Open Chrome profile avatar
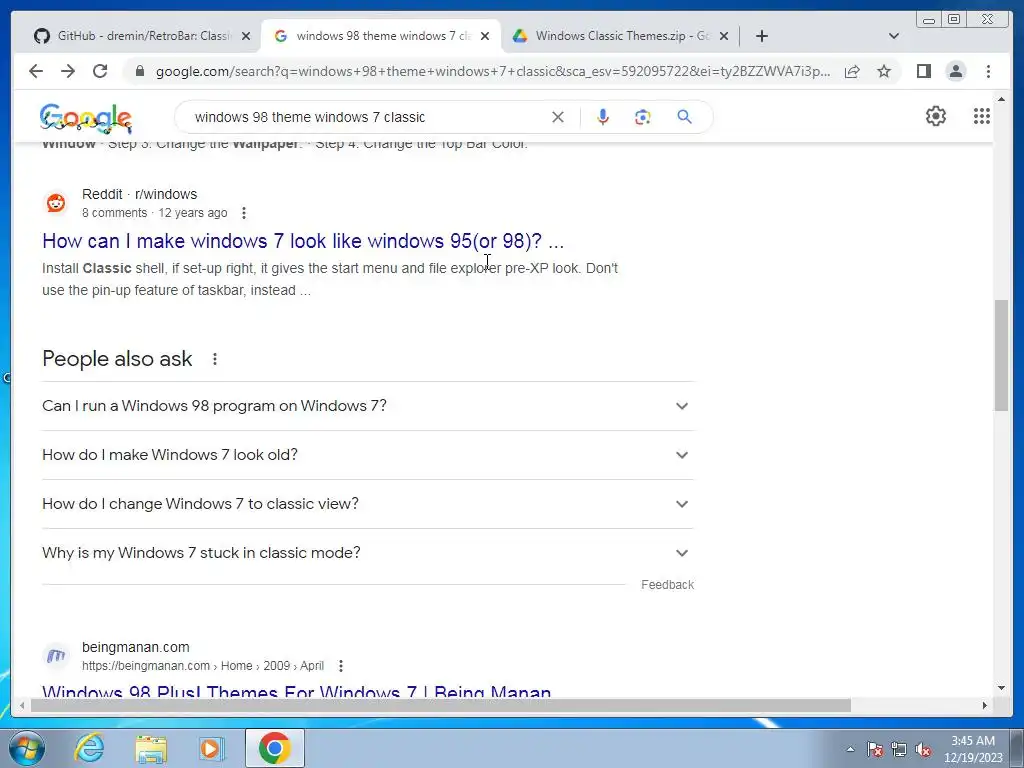Screen dimensions: 1024x768 [x=956, y=71]
